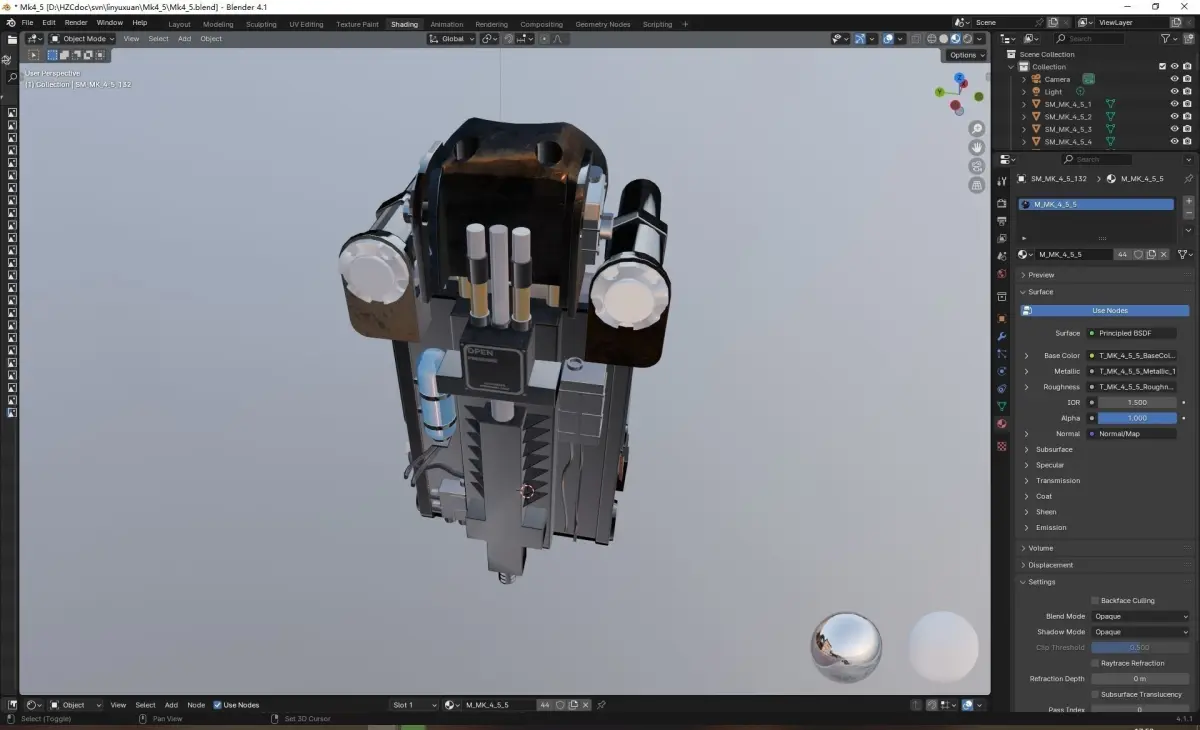Hide Camera with its eye icon

click(1175, 79)
